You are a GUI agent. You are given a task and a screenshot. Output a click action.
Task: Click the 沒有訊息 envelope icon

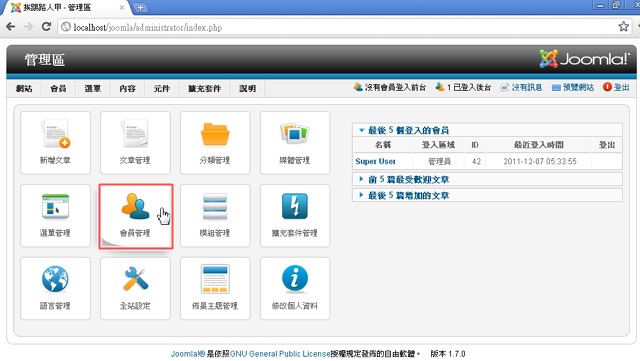click(504, 87)
